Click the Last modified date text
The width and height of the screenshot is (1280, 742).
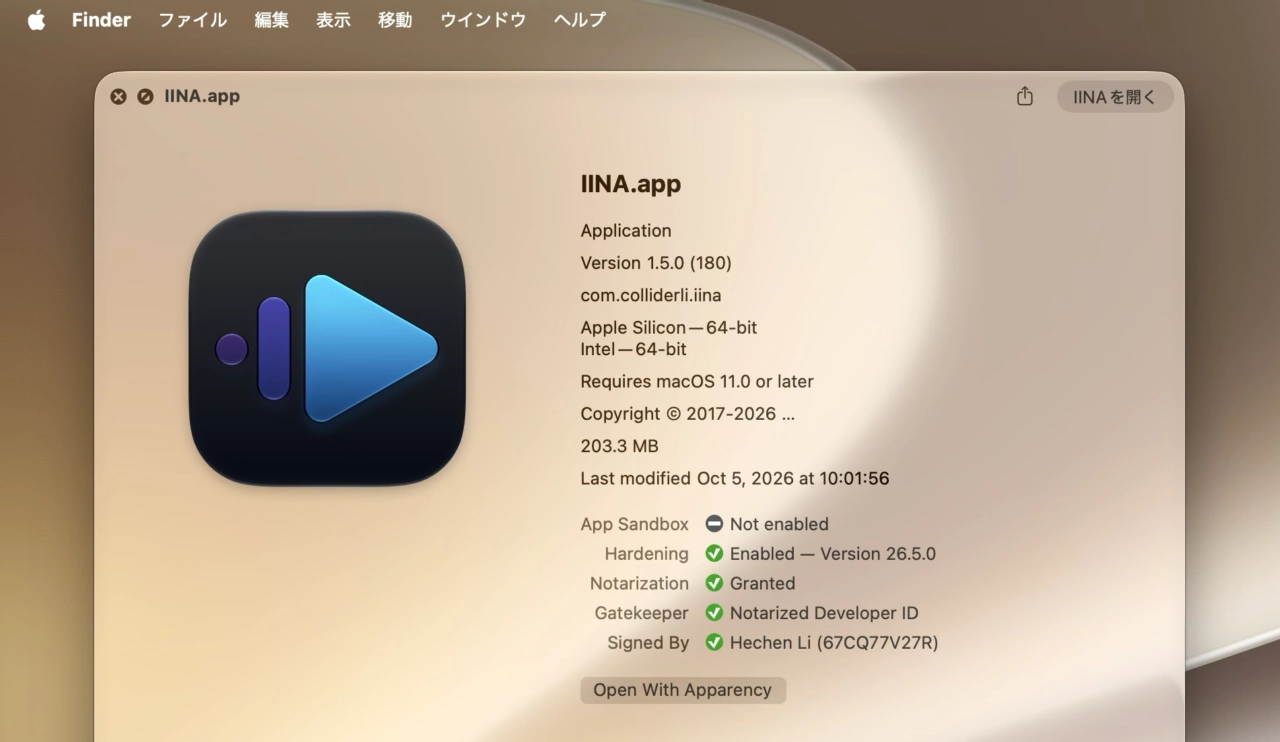[735, 478]
